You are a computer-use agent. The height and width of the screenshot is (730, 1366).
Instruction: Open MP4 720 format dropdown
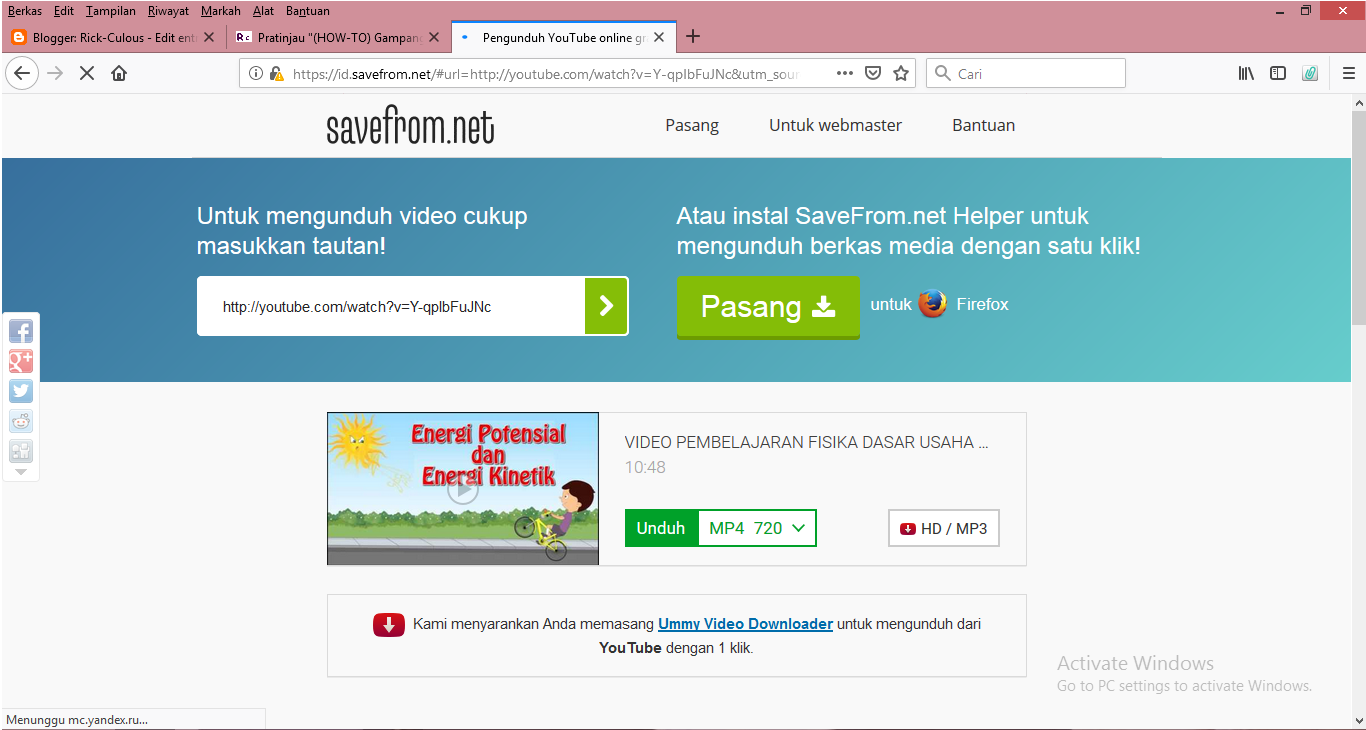[x=757, y=528]
